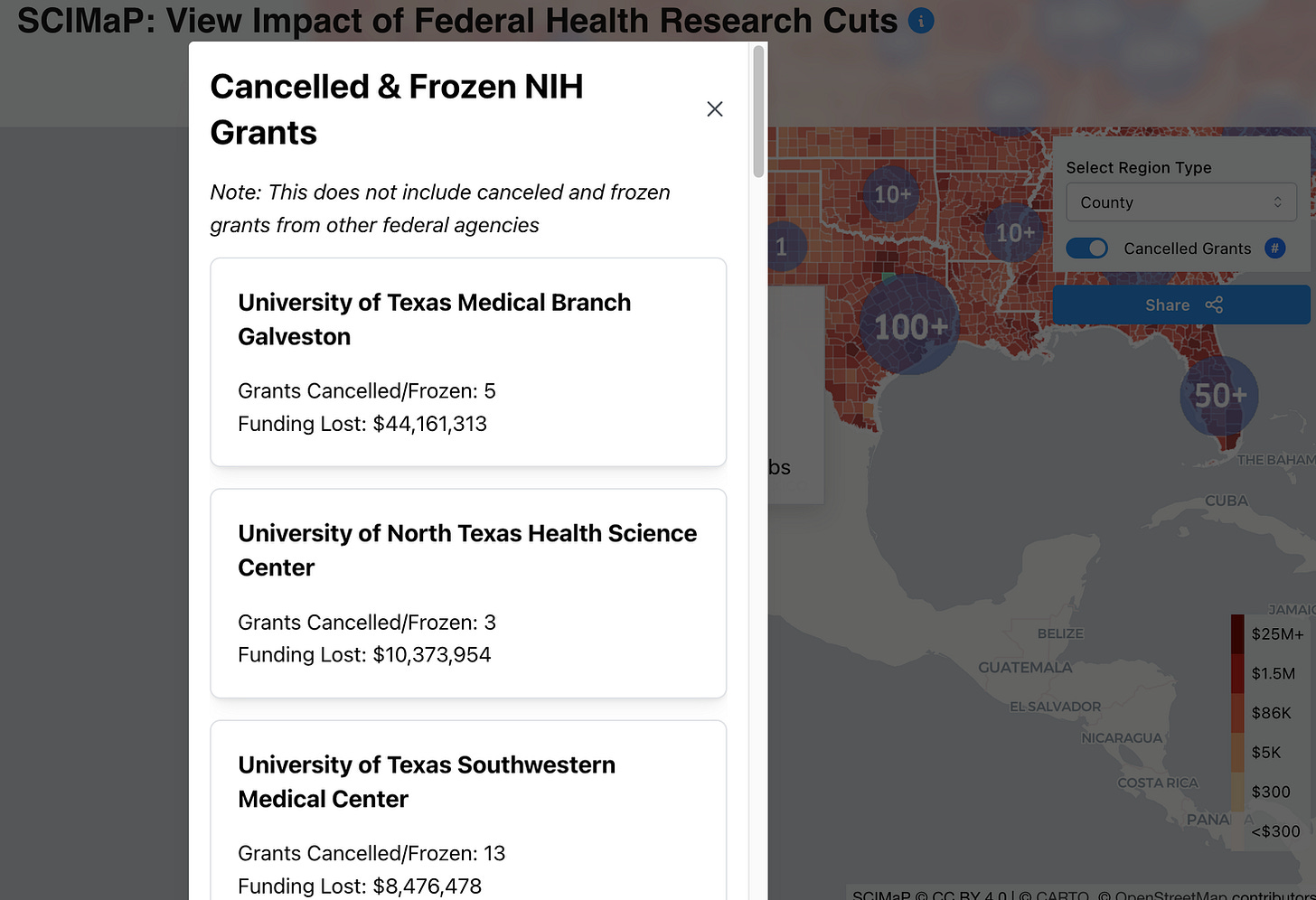Click the chevron on the County selector
The height and width of the screenshot is (900, 1316).
click(1278, 202)
